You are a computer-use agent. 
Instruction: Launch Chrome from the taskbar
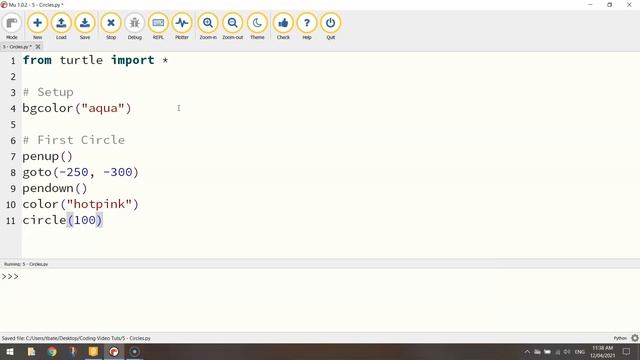point(52,351)
